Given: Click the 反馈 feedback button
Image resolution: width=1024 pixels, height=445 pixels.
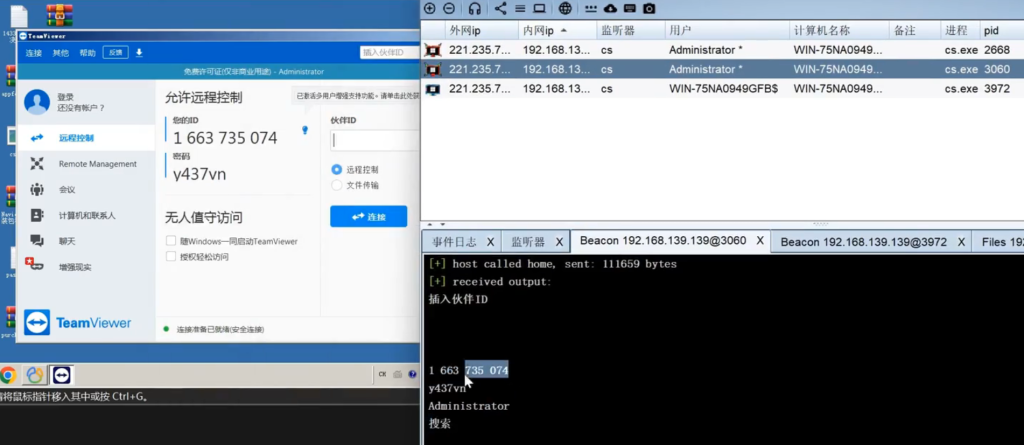Looking at the screenshot, I should point(116,52).
